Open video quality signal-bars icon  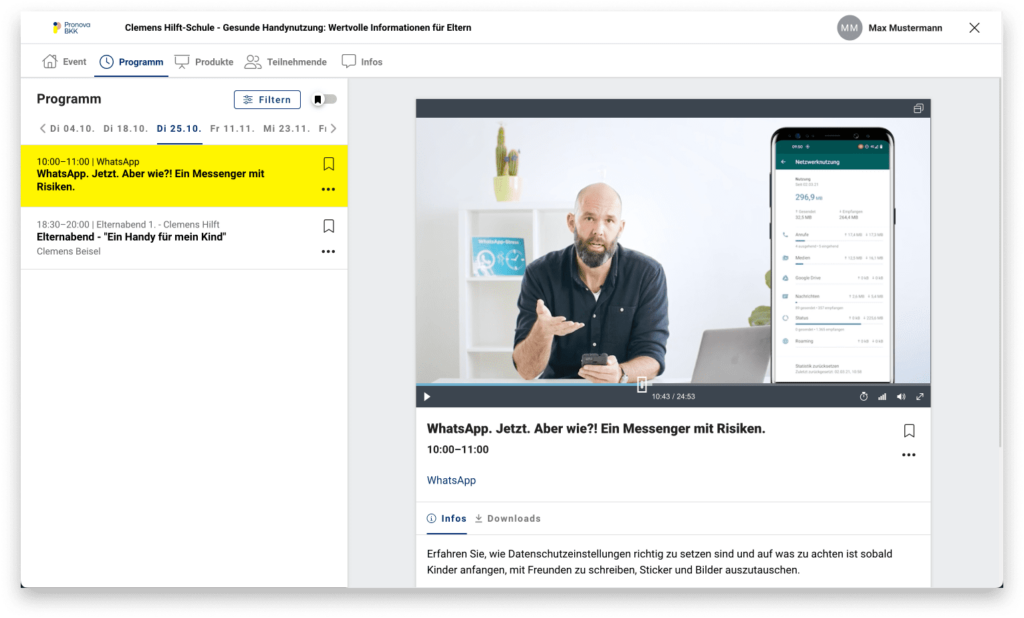(x=882, y=397)
